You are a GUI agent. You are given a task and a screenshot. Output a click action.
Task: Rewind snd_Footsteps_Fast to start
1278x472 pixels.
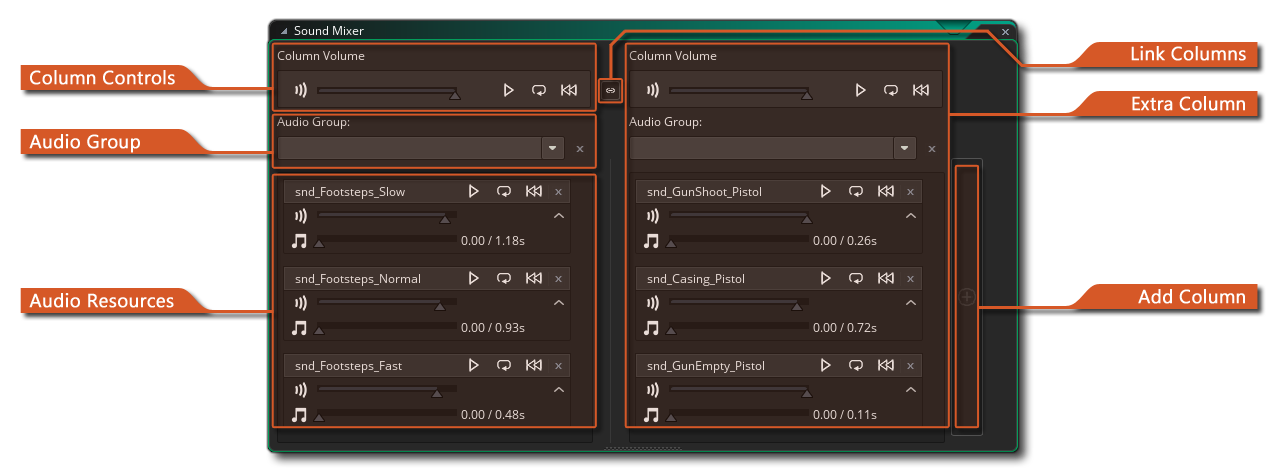[534, 365]
